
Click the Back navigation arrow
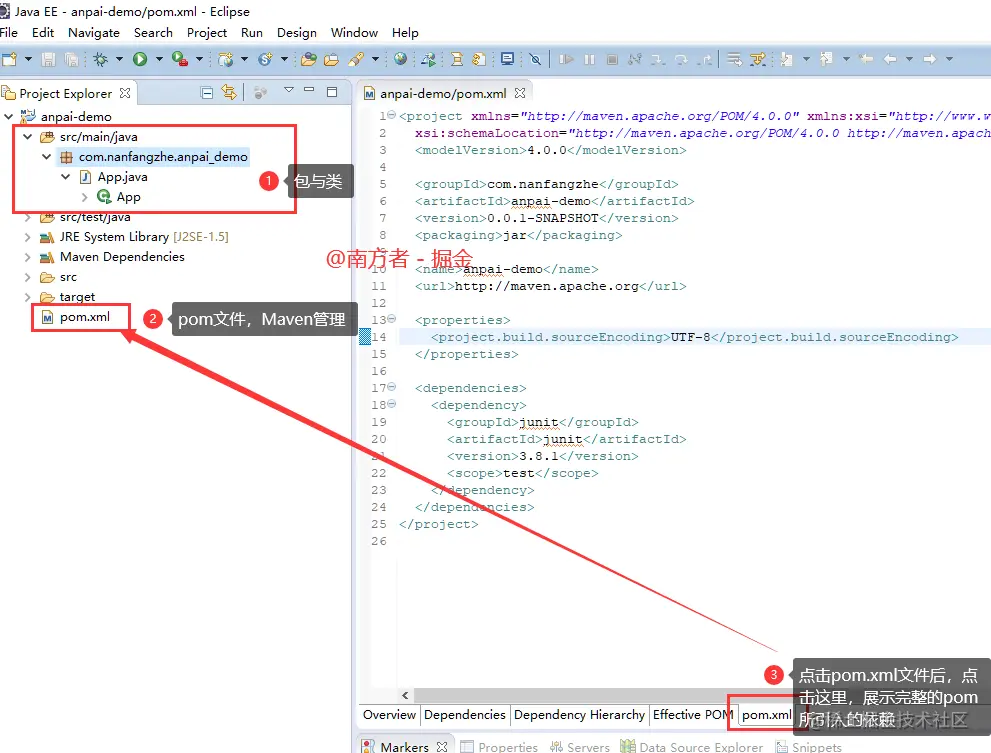890,59
